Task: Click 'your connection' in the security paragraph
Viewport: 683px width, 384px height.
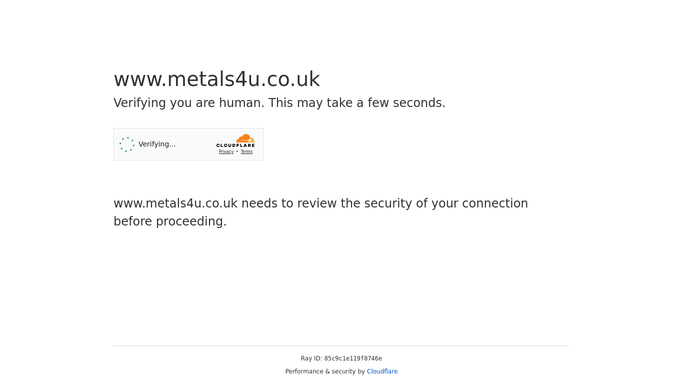Action: point(480,204)
